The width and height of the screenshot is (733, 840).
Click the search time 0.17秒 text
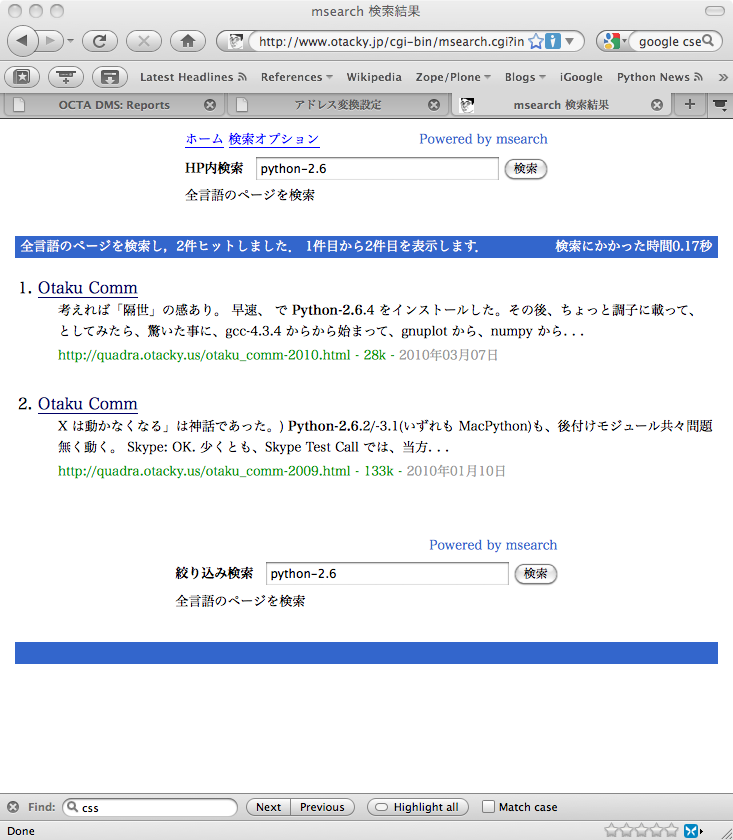coord(633,246)
